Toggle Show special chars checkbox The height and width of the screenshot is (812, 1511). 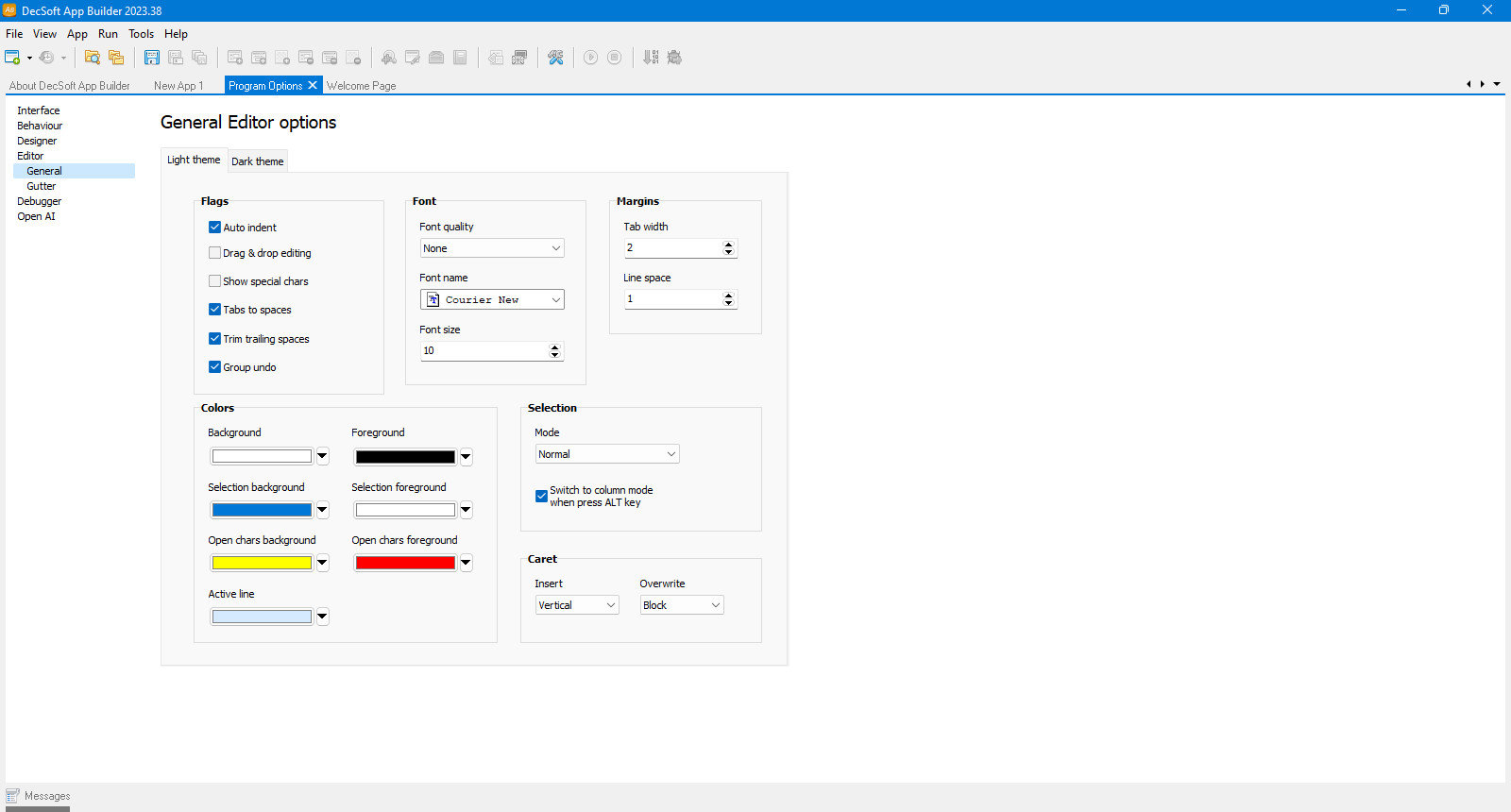pos(214,281)
